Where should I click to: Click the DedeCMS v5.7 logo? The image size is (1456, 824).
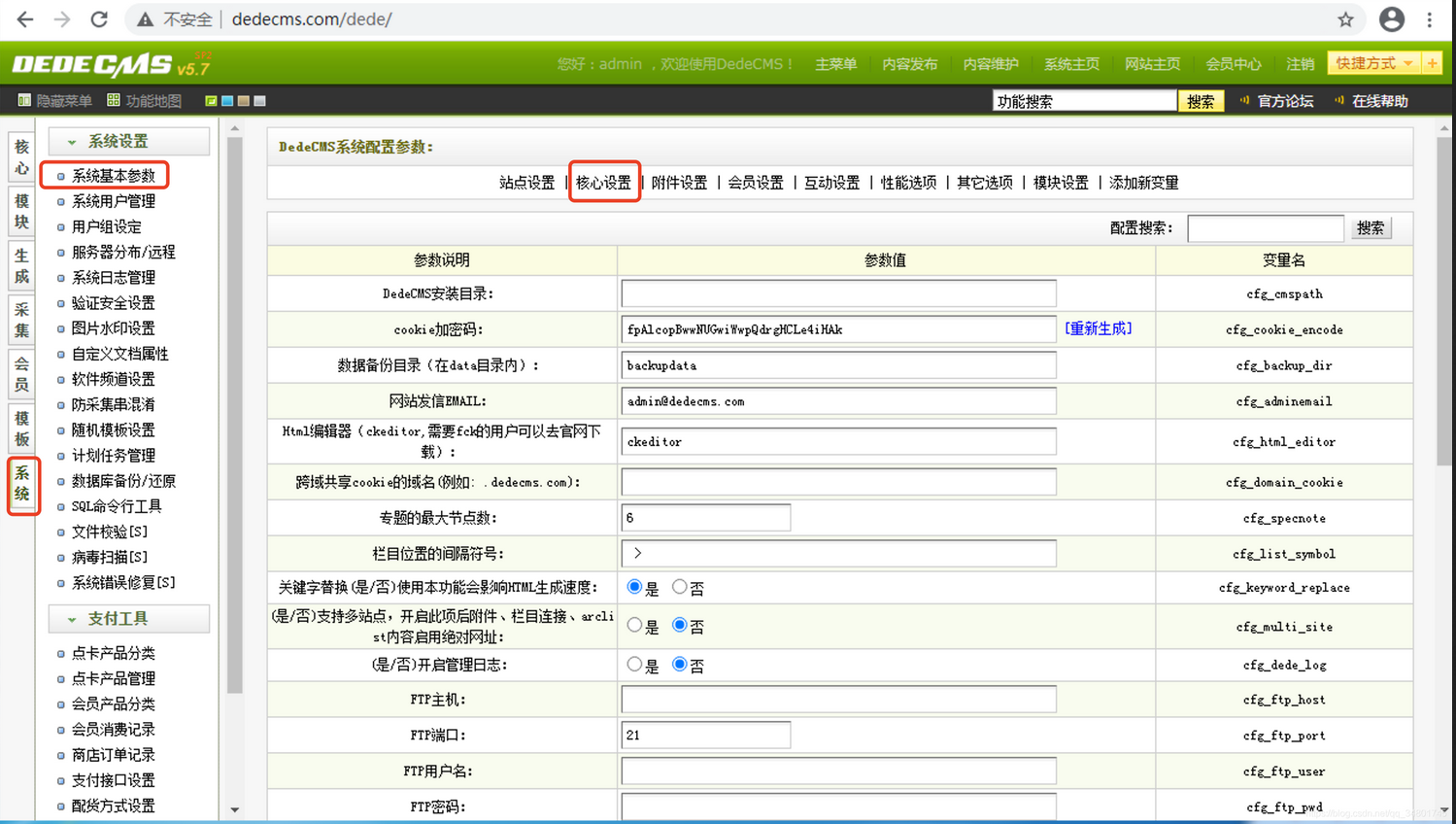pyautogui.click(x=111, y=64)
